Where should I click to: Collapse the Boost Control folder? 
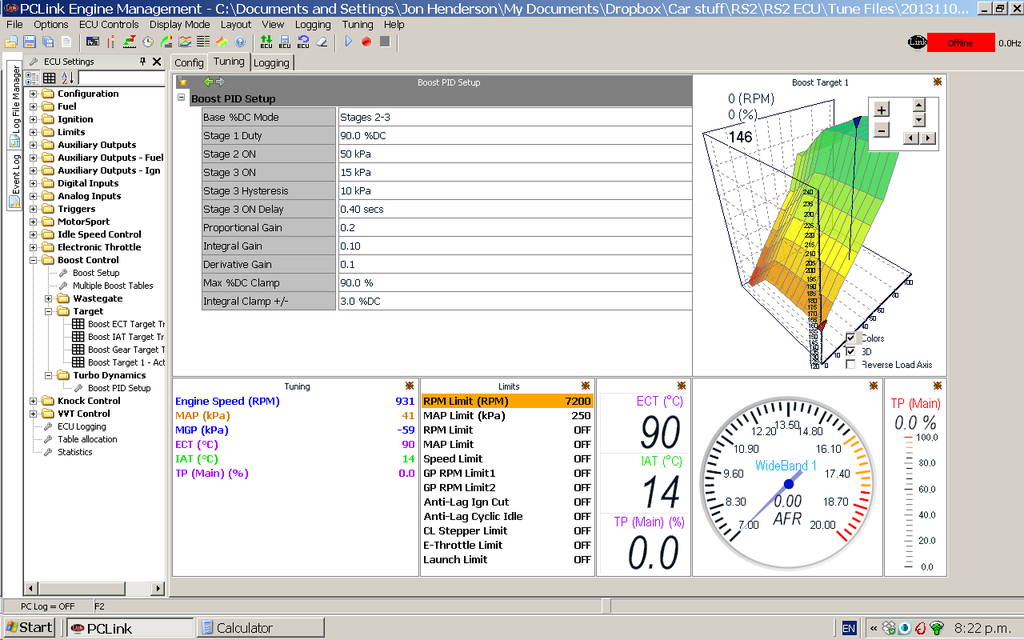click(33, 260)
